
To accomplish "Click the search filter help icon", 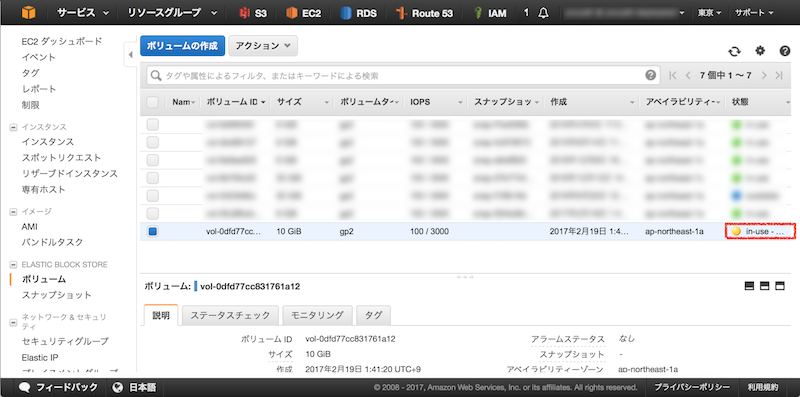I will tap(650, 76).
